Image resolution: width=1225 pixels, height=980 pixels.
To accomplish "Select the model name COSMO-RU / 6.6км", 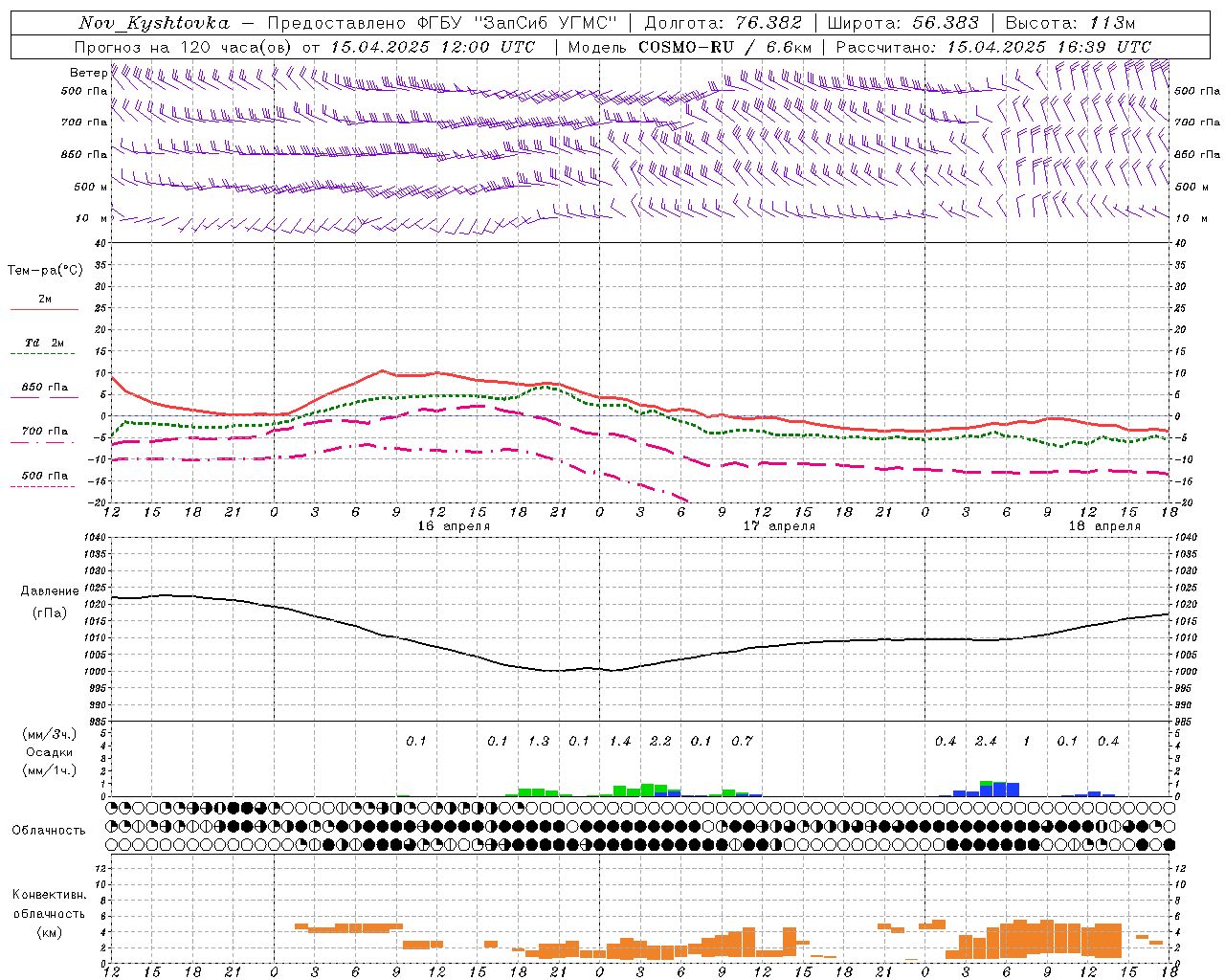I will point(725,47).
